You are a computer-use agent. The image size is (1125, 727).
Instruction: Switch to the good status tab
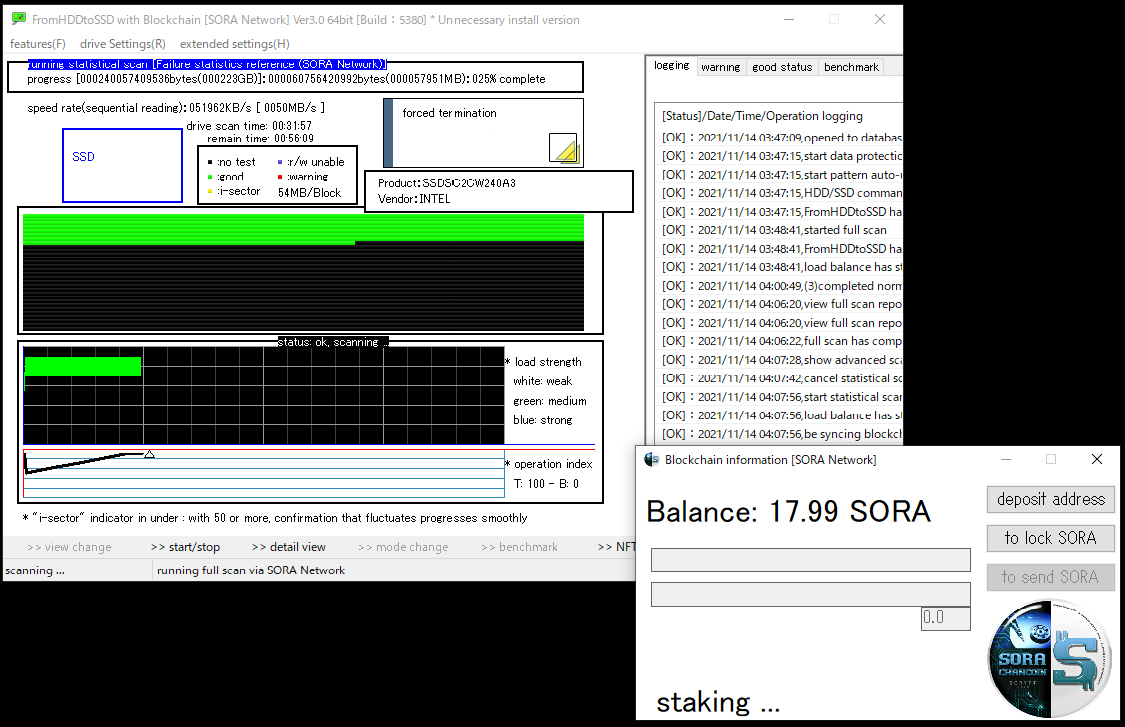782,67
